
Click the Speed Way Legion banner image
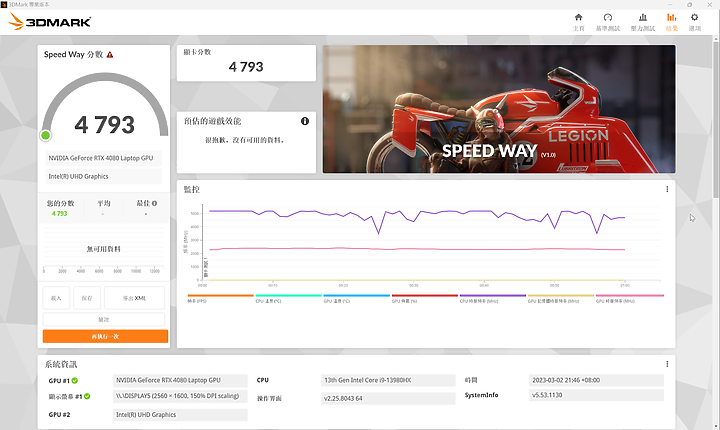499,109
